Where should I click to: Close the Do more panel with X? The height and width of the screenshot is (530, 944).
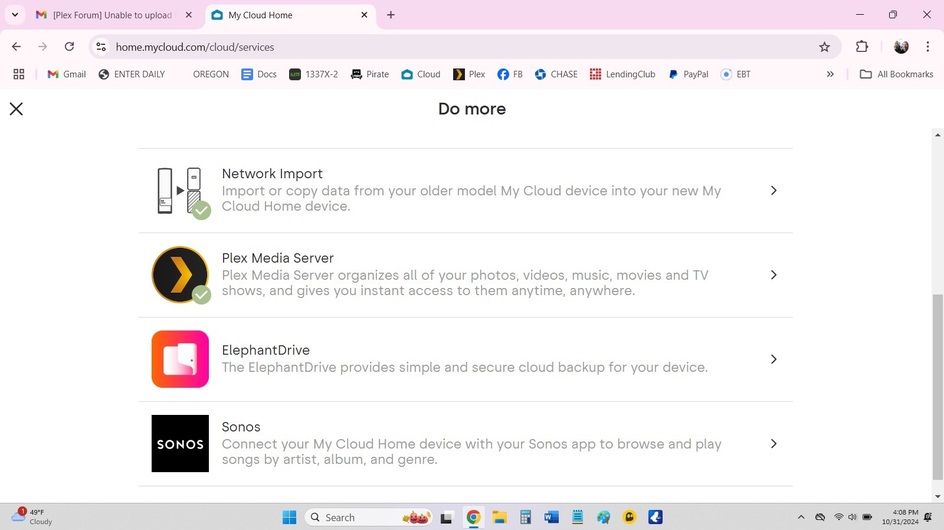(x=16, y=108)
